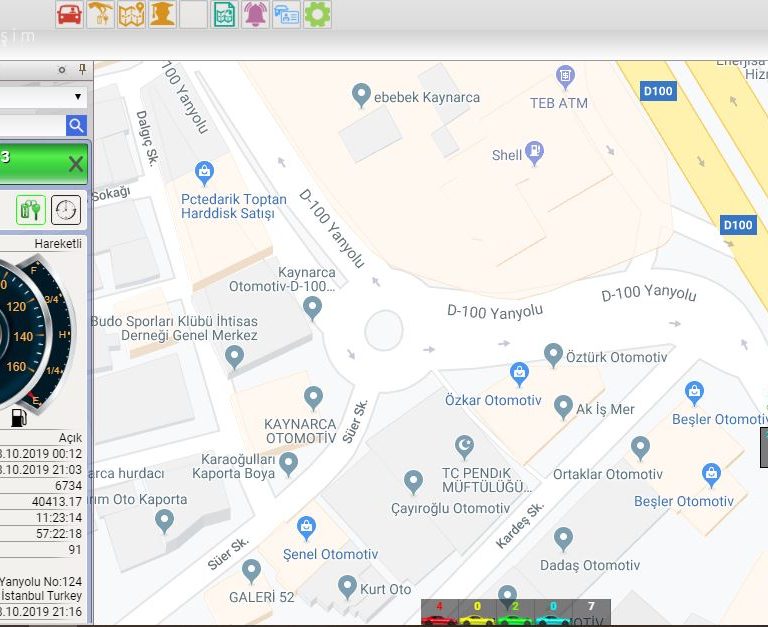768x627 pixels.
Task: Select the GALERİ 52 map pin
Action: pyautogui.click(x=251, y=571)
